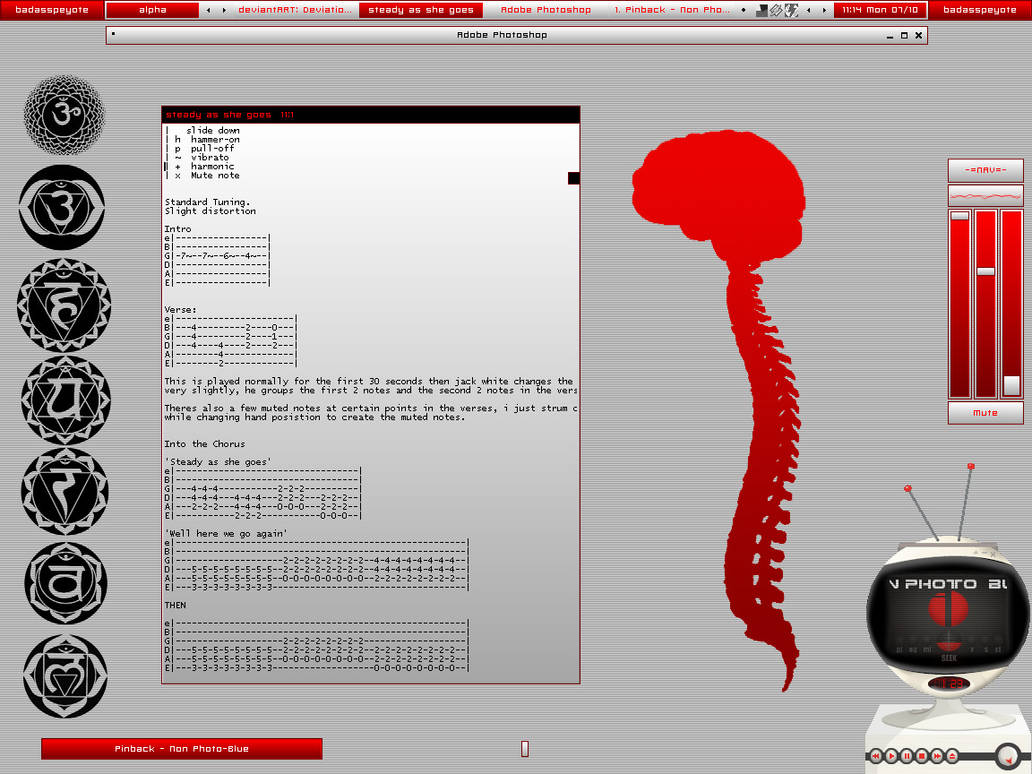Switch to previous desktop via left arrow near alpha
Screen dimensions: 1032x774
pos(209,11)
